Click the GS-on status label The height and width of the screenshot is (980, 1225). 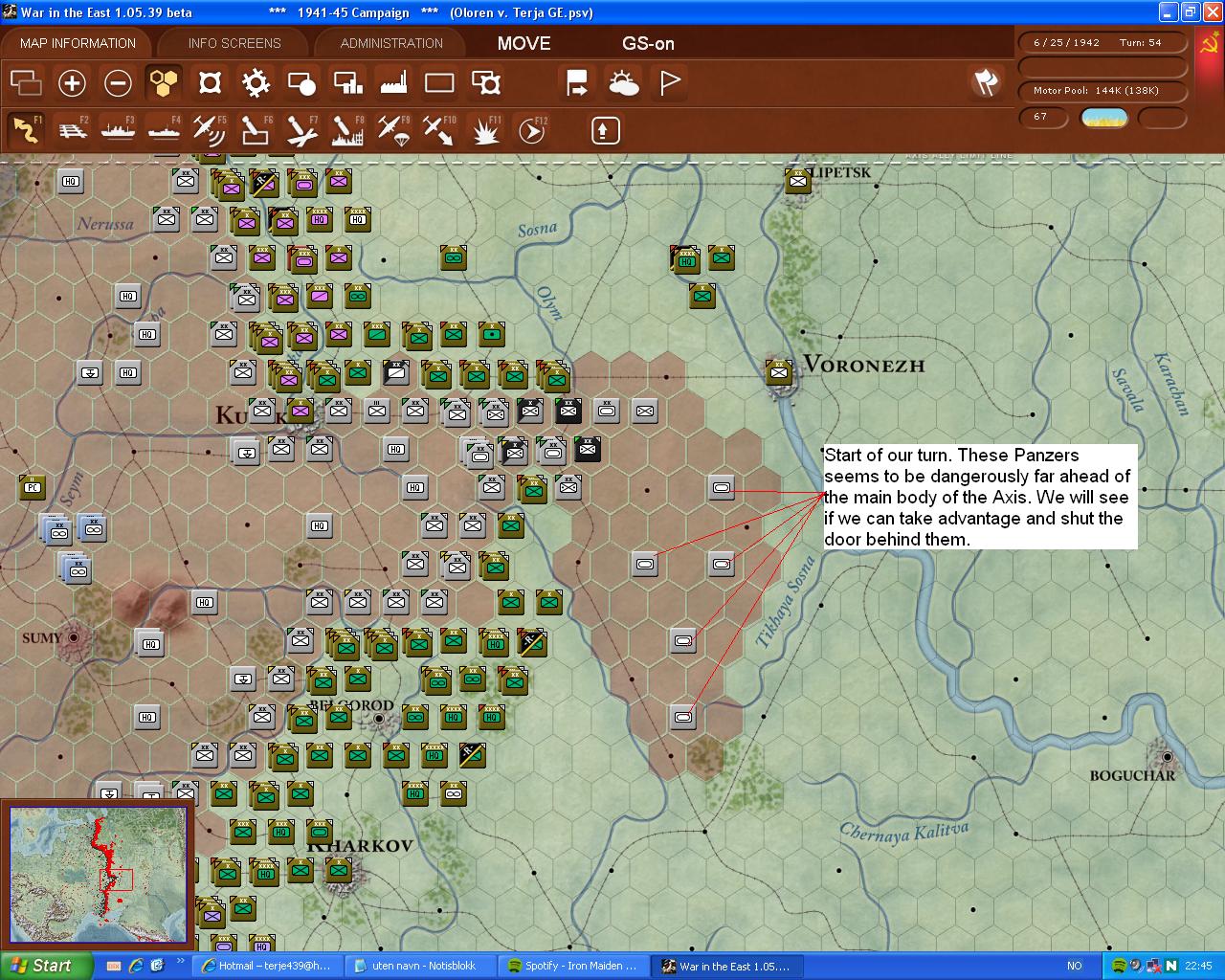[x=648, y=43]
